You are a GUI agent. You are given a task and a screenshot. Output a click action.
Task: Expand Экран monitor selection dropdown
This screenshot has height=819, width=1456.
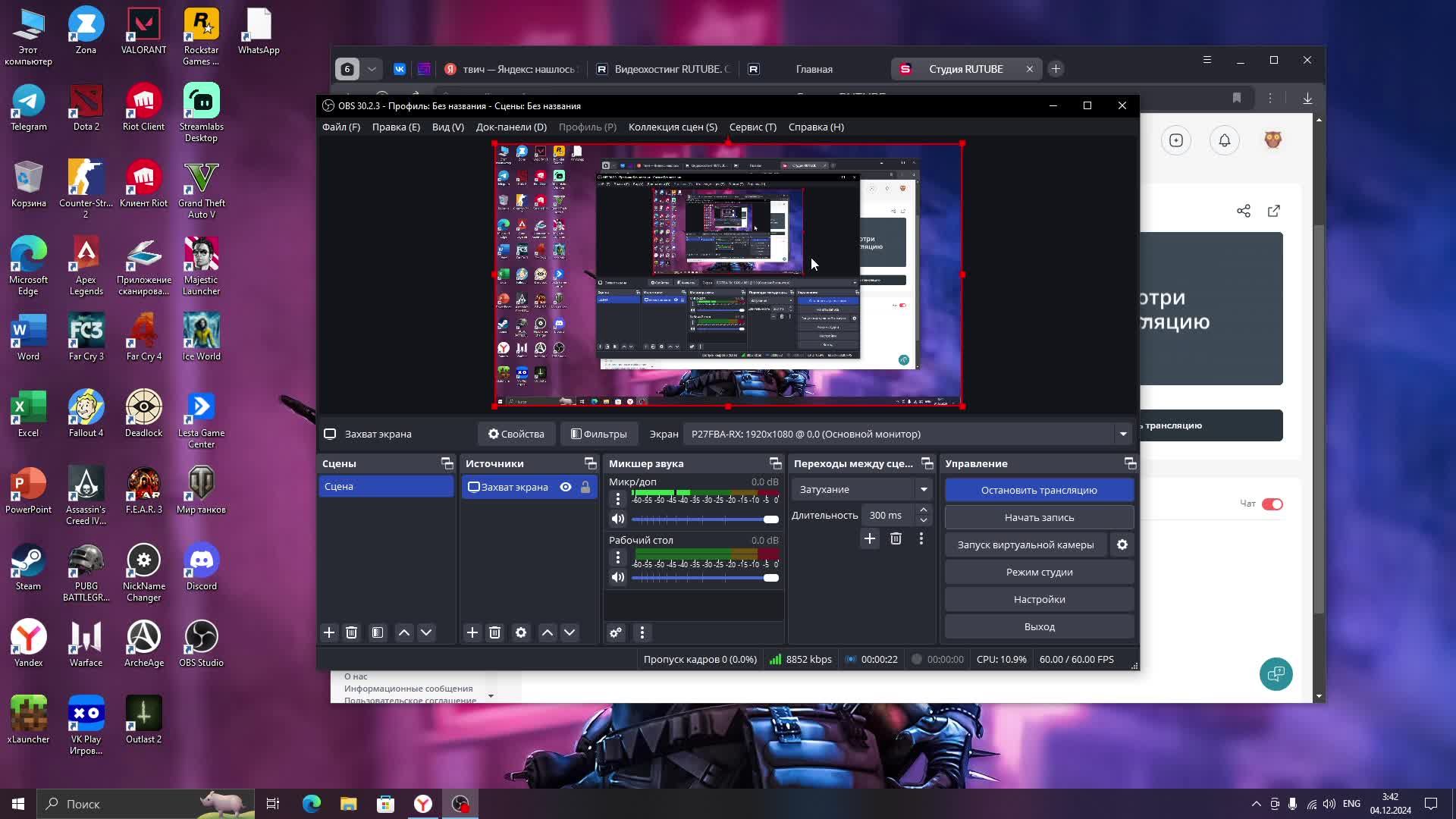(x=1123, y=434)
